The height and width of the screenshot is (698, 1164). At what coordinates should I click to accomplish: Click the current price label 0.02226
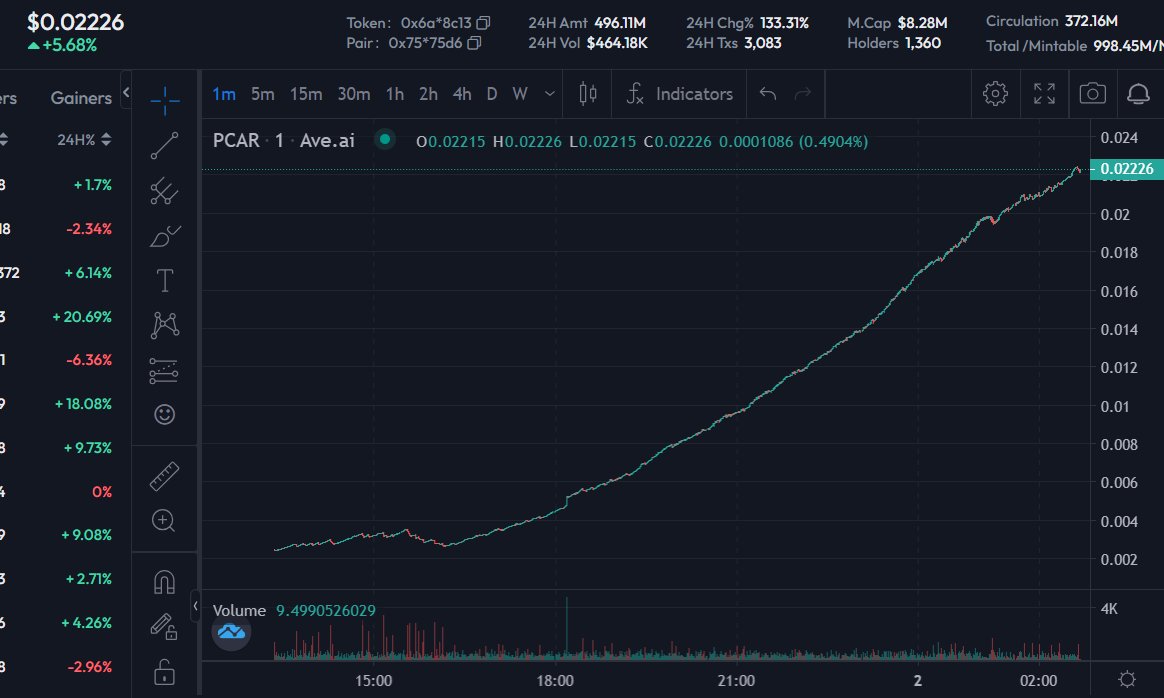coord(1126,169)
